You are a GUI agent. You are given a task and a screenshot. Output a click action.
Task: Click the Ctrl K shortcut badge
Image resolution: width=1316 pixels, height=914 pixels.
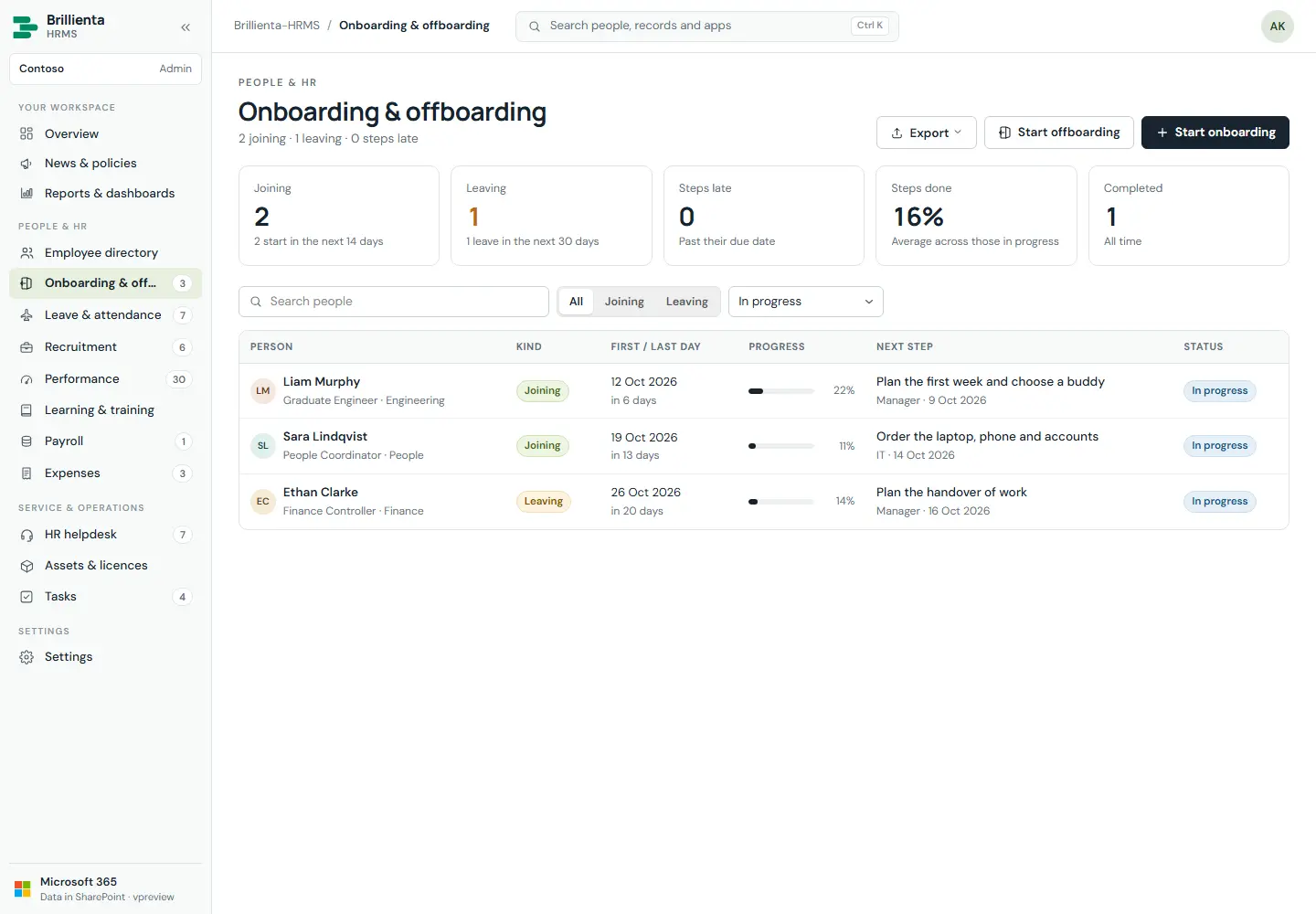[870, 26]
